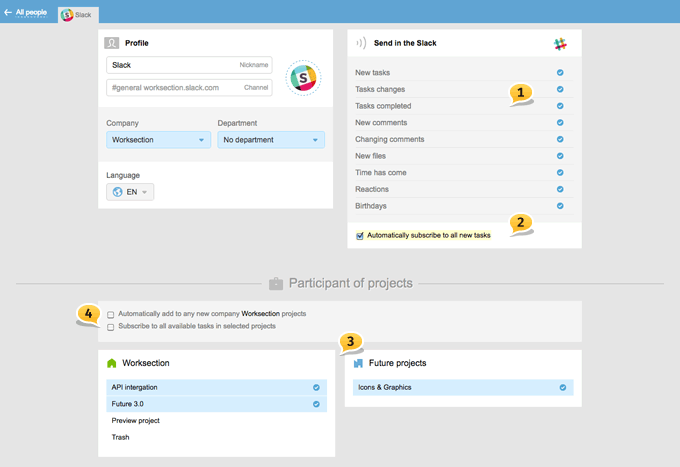Open the No department dropdown
This screenshot has height=467, width=680.
tap(271, 140)
